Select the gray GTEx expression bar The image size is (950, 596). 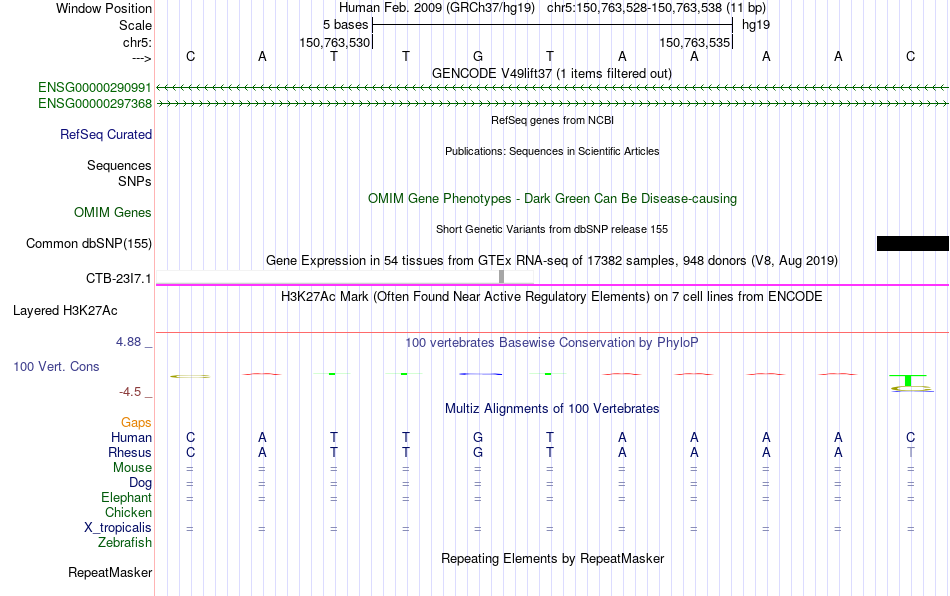[x=501, y=277]
